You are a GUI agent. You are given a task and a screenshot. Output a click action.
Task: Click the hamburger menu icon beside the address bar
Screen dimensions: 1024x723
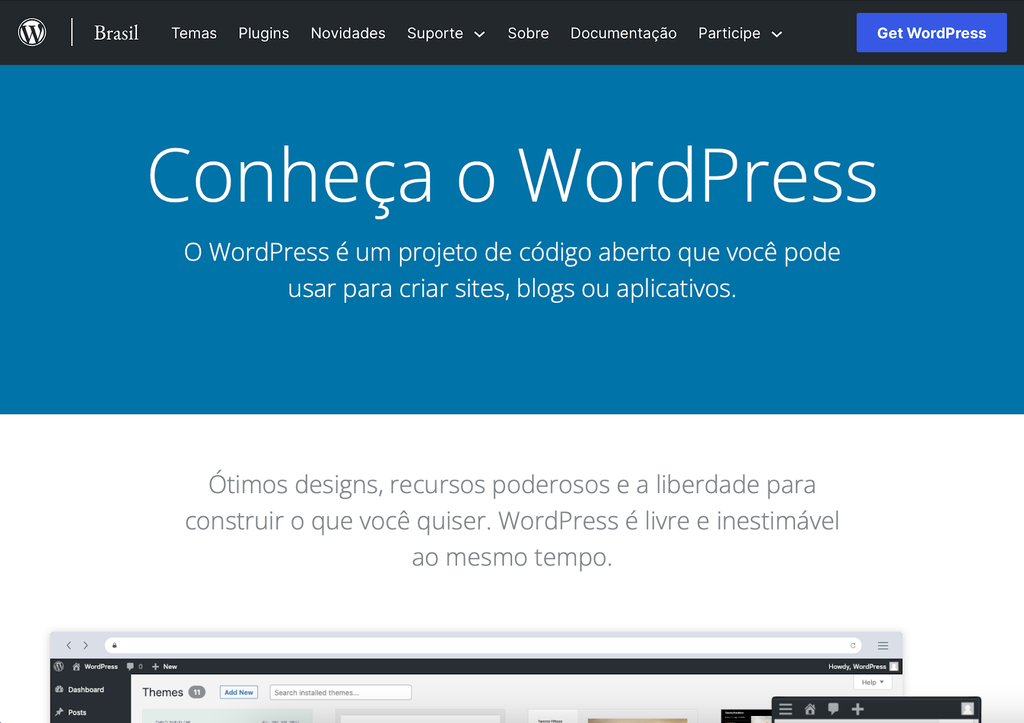(881, 645)
